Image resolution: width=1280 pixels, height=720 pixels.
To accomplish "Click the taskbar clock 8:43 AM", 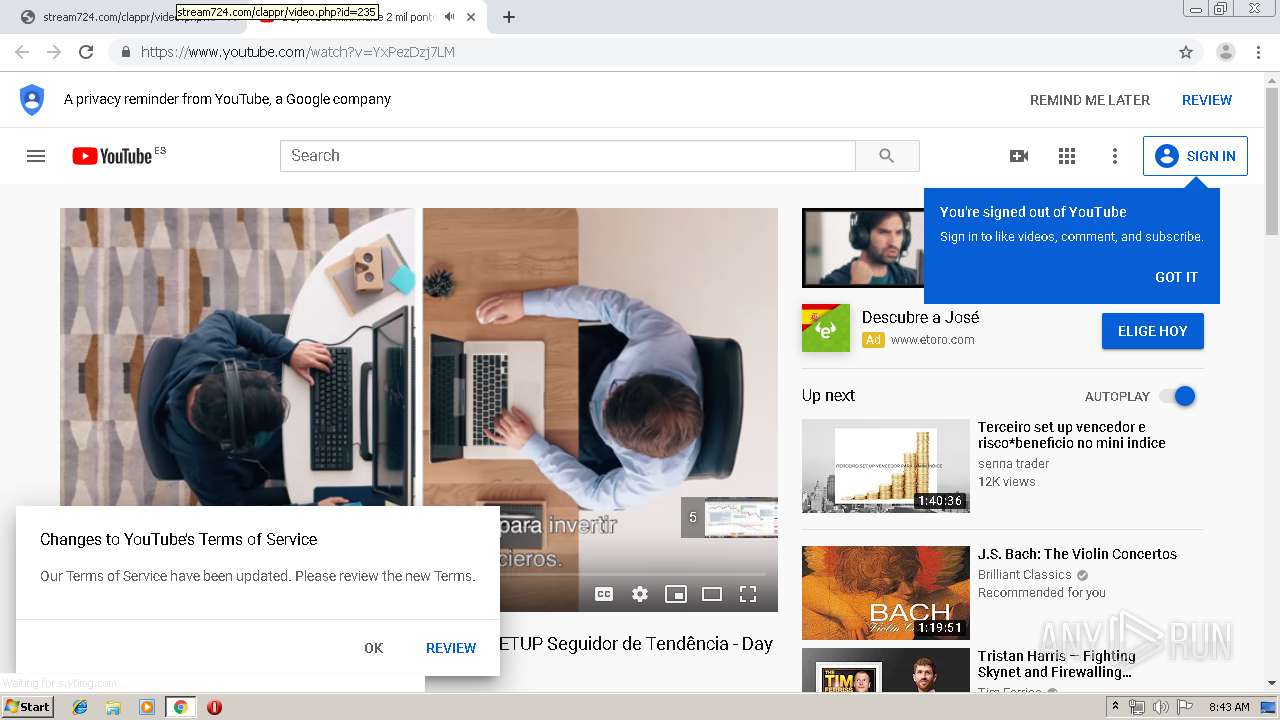I will pos(1229,707).
